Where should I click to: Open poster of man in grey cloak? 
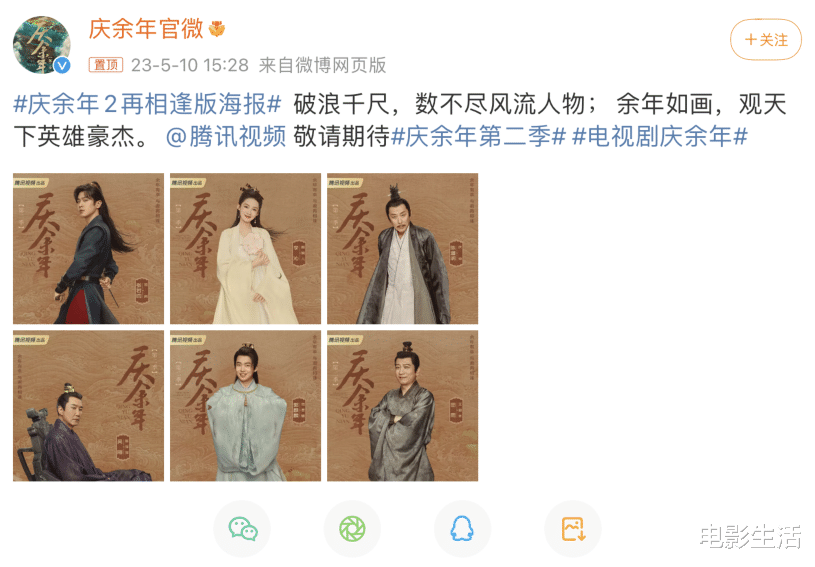click(x=402, y=248)
